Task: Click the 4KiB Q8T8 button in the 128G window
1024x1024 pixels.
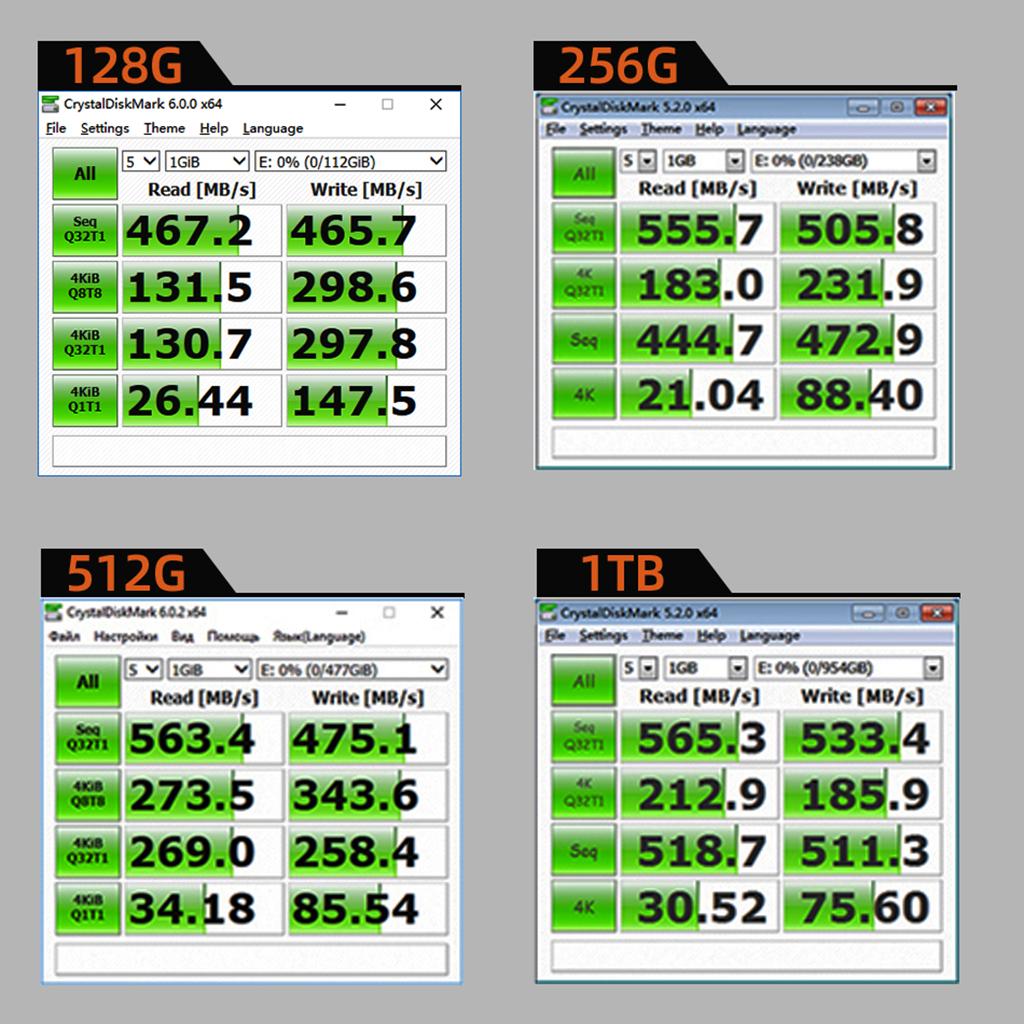Action: coord(85,288)
